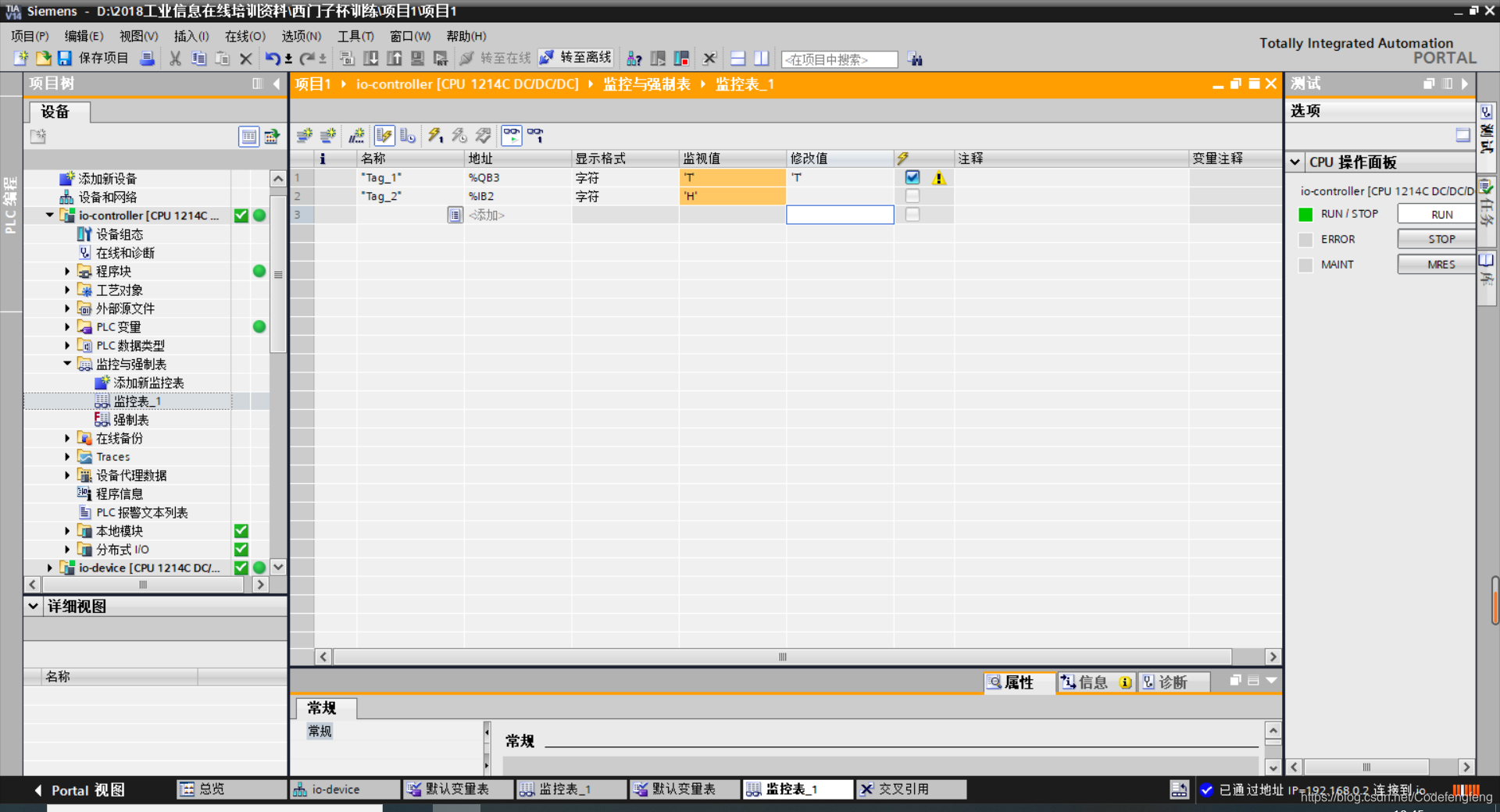Click the warning icon in Tag_1 row
Screen dimensions: 1500x812
939,178
